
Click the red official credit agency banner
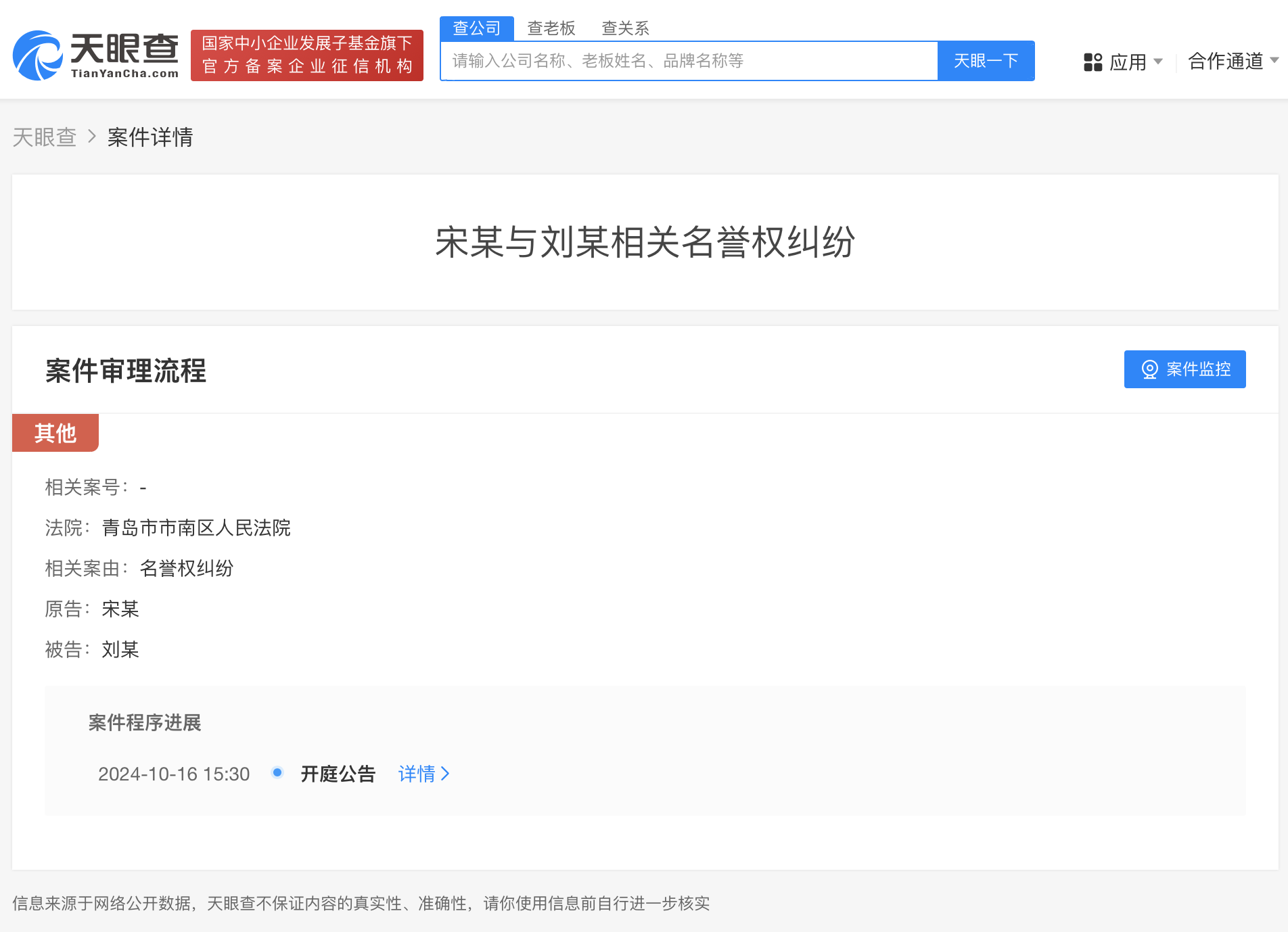307,55
